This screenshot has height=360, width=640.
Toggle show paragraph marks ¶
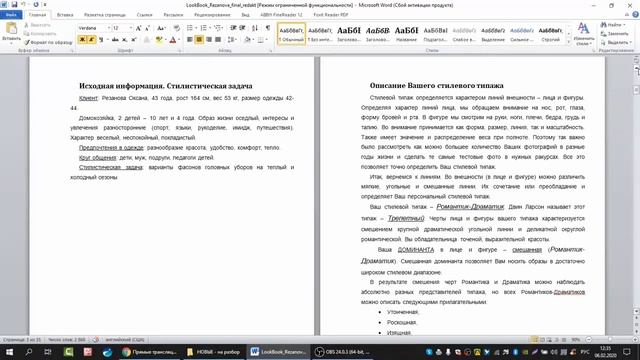click(x=268, y=28)
